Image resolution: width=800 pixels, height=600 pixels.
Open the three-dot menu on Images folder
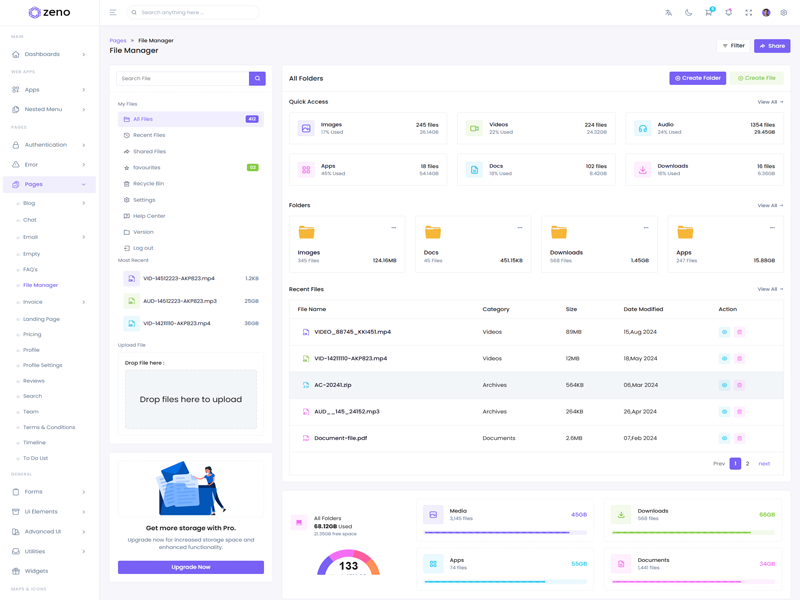[x=393, y=228]
